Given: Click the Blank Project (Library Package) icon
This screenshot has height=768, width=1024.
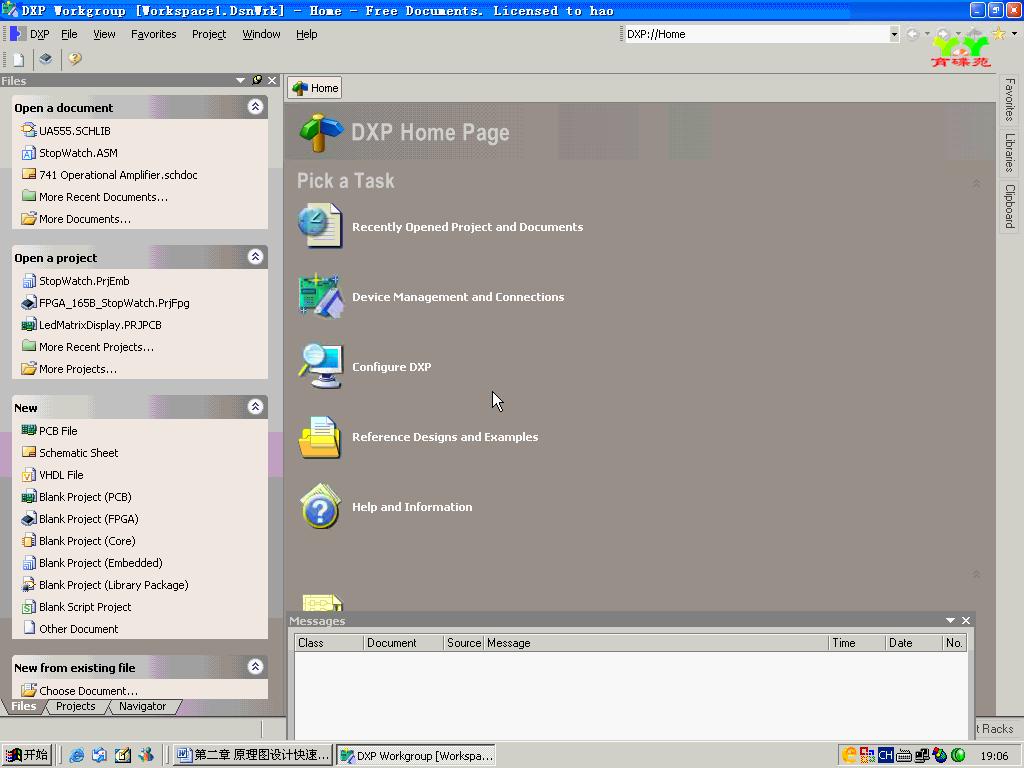Looking at the screenshot, I should click(x=29, y=584).
